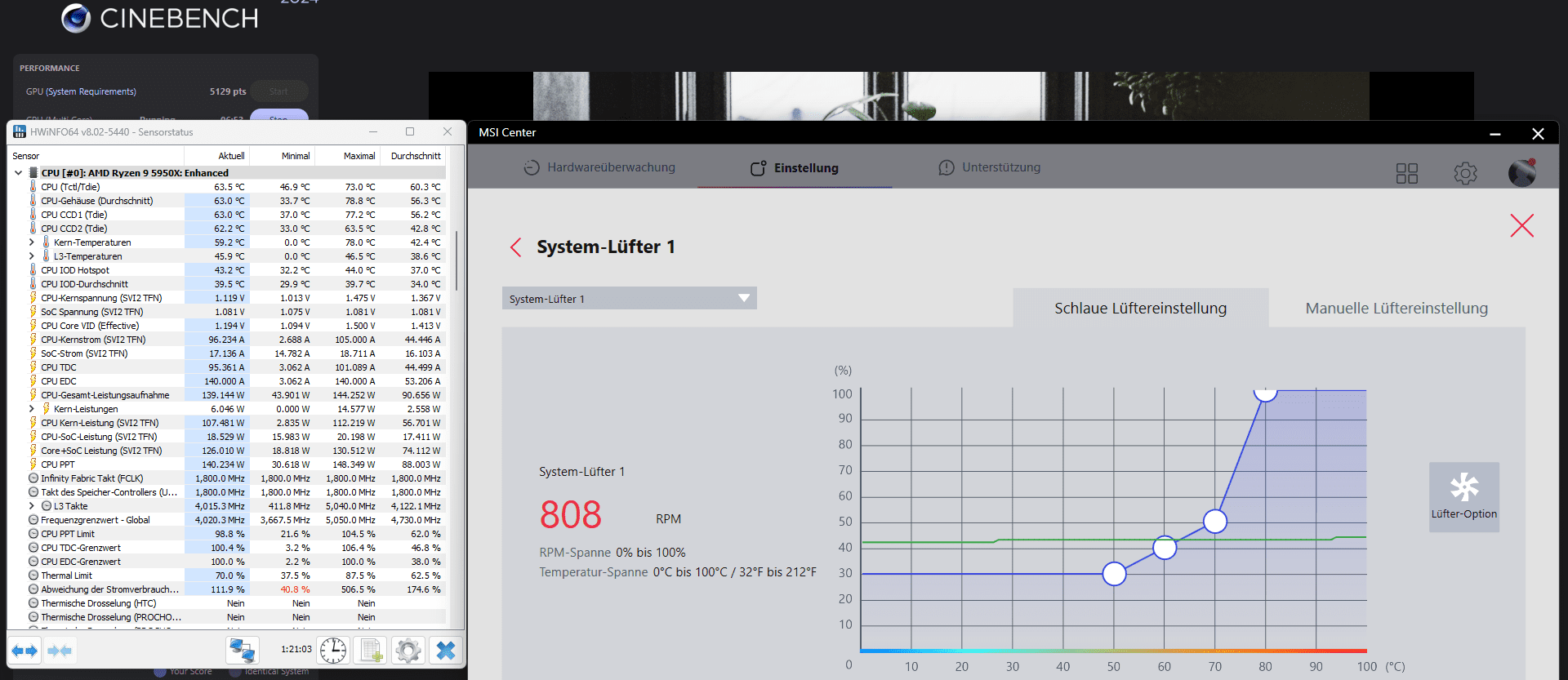Select Frequenzgrenzwert - Global row
The height and width of the screenshot is (680, 1568).
coord(227,520)
